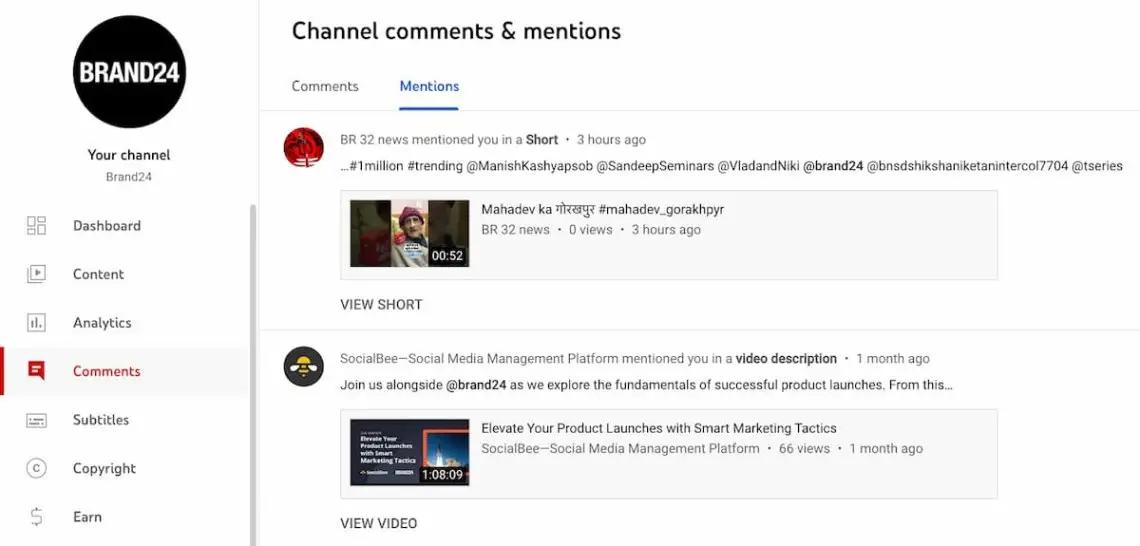Click the @VladandNiki mention

point(758,166)
